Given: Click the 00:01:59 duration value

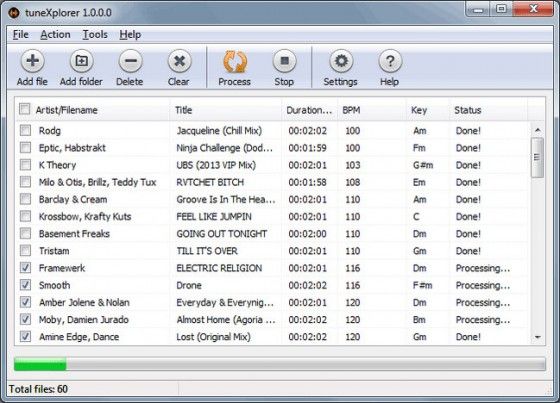Looking at the screenshot, I should pyautogui.click(x=308, y=148).
